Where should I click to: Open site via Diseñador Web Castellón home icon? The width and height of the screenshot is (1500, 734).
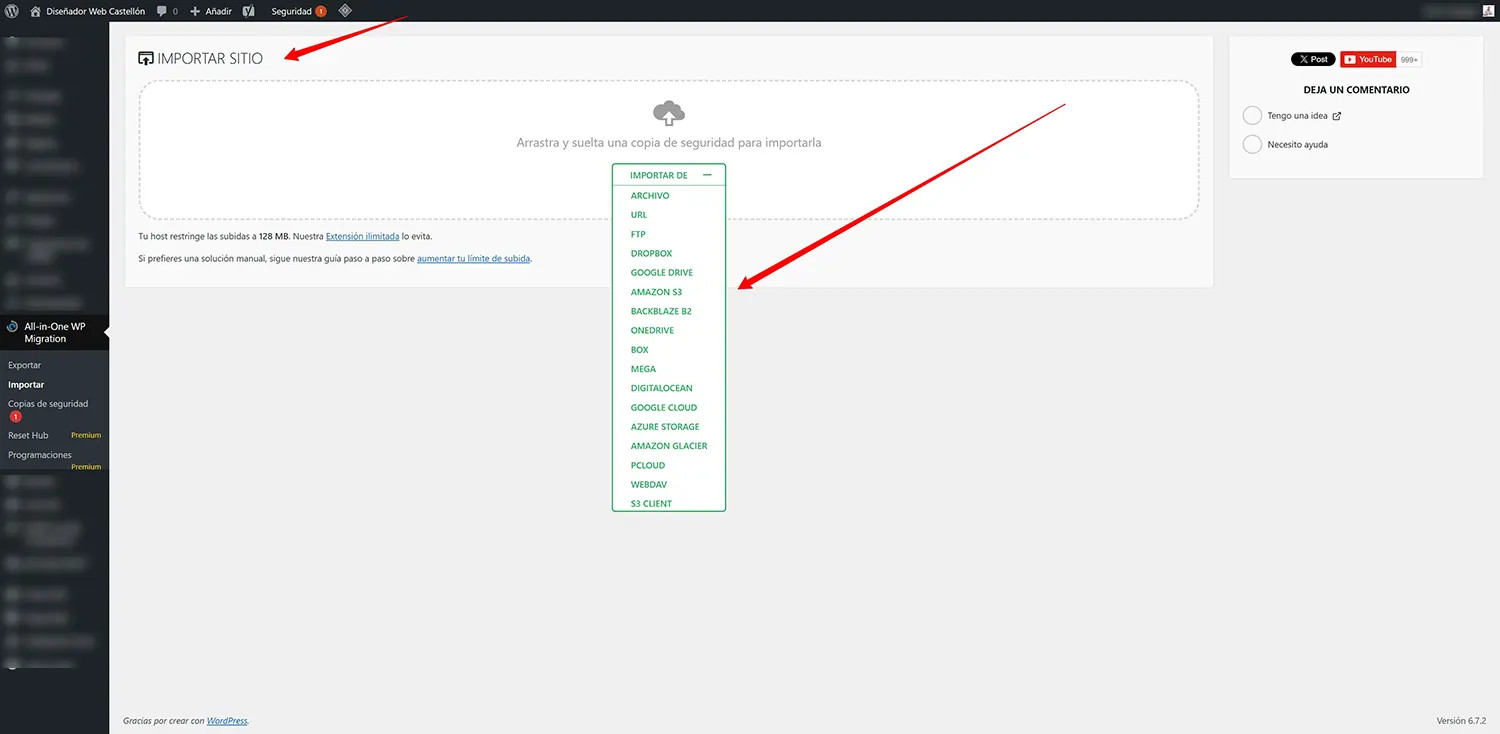coord(36,11)
